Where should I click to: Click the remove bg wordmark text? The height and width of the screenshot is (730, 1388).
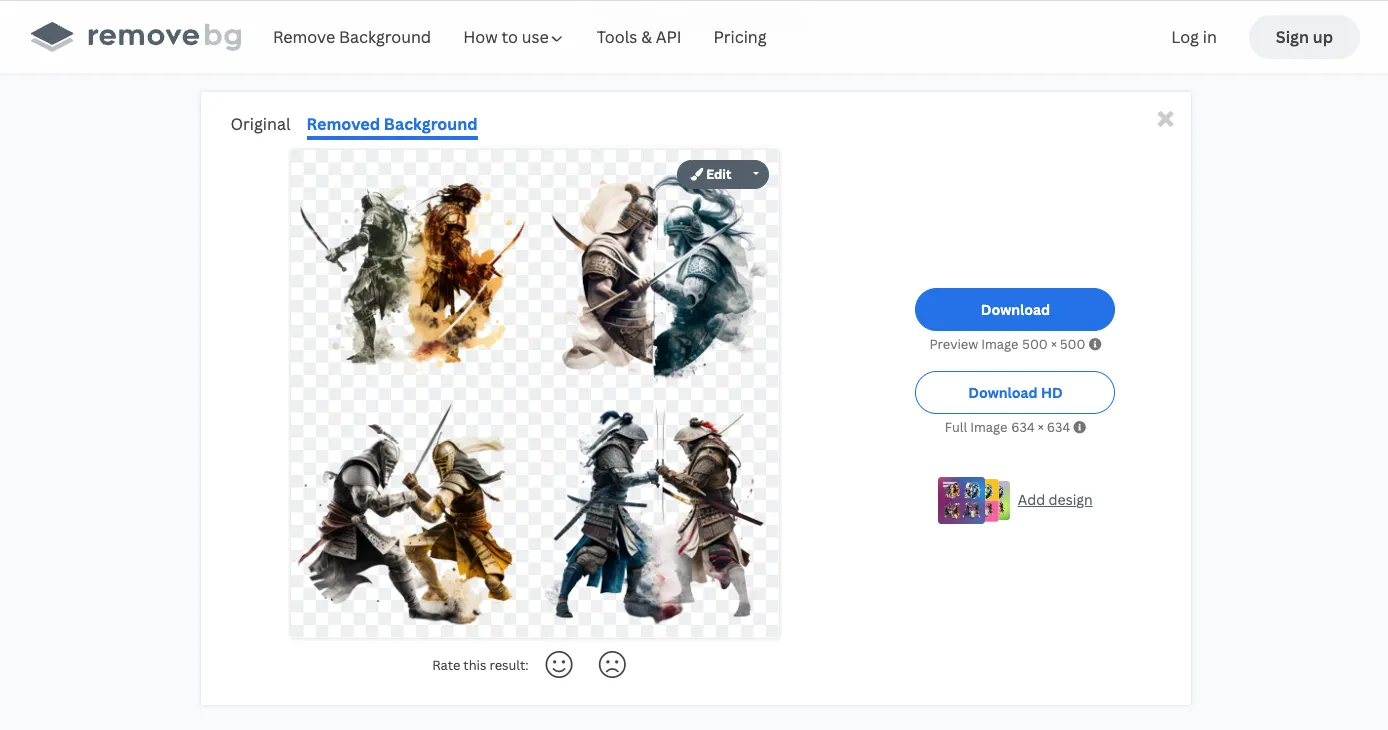pyautogui.click(x=165, y=37)
